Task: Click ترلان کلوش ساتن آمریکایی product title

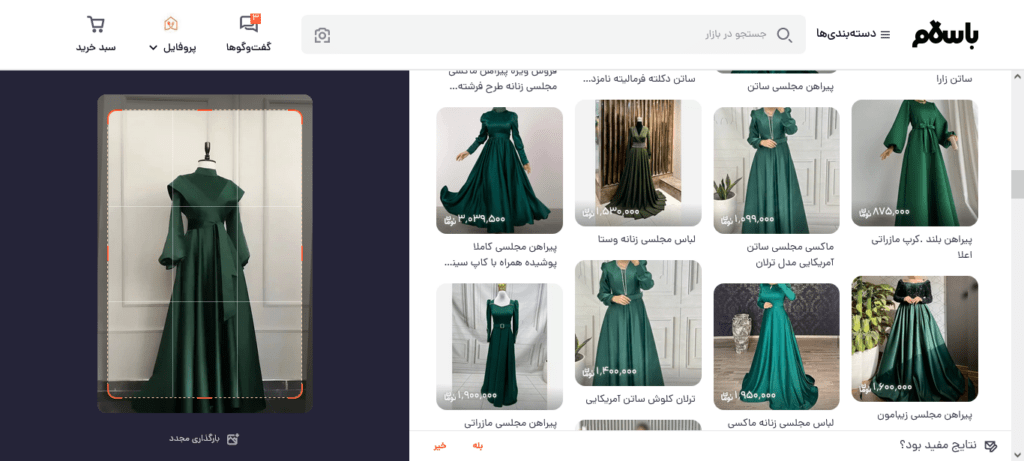Action: pyautogui.click(x=638, y=399)
